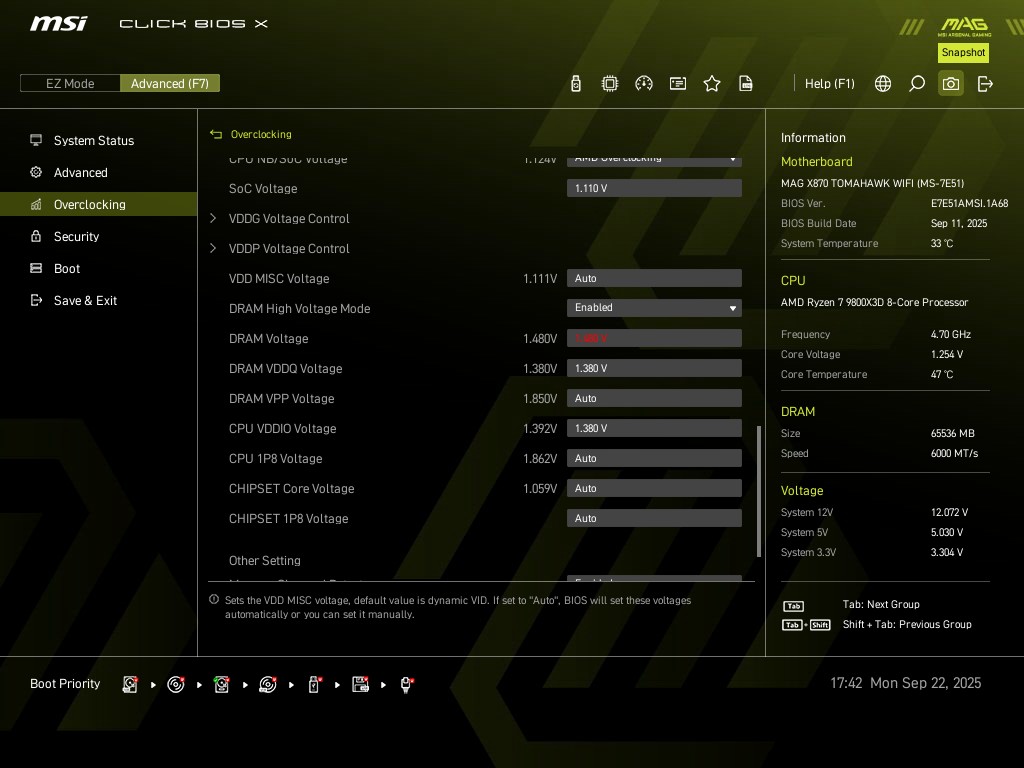Click the DRAM Speed 6000 MT/s value
This screenshot has height=768, width=1024.
[x=954, y=453]
